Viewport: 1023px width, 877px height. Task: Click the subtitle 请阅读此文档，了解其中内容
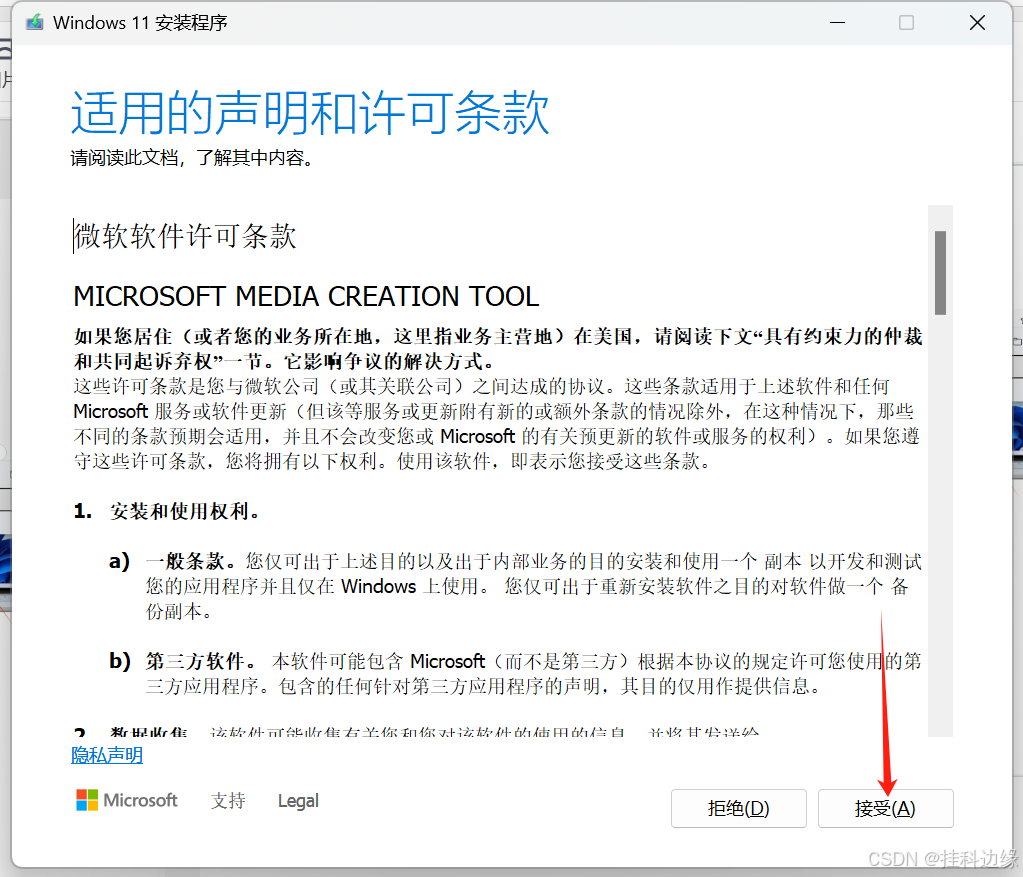[x=192, y=158]
